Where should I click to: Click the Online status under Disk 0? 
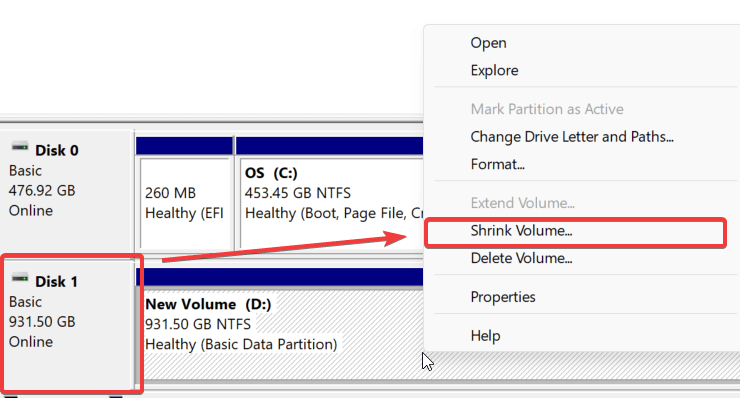[x=31, y=211]
